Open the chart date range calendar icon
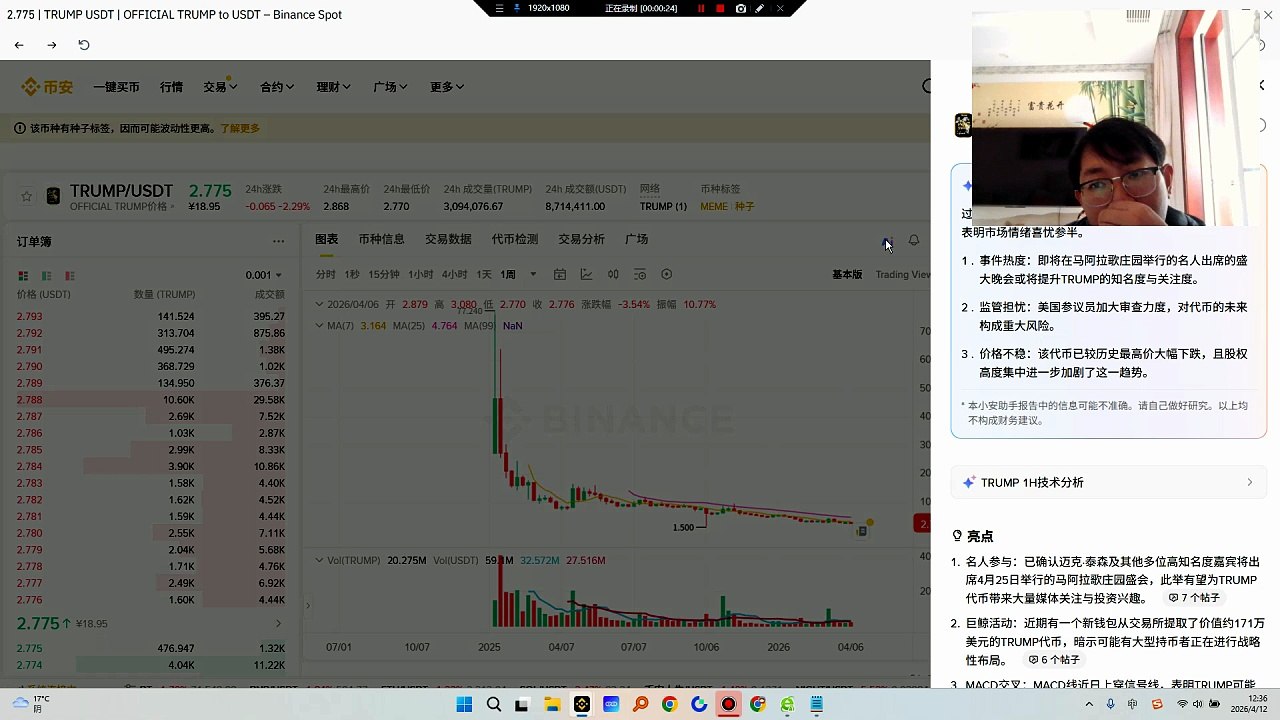Image resolution: width=1280 pixels, height=720 pixels. coord(560,274)
